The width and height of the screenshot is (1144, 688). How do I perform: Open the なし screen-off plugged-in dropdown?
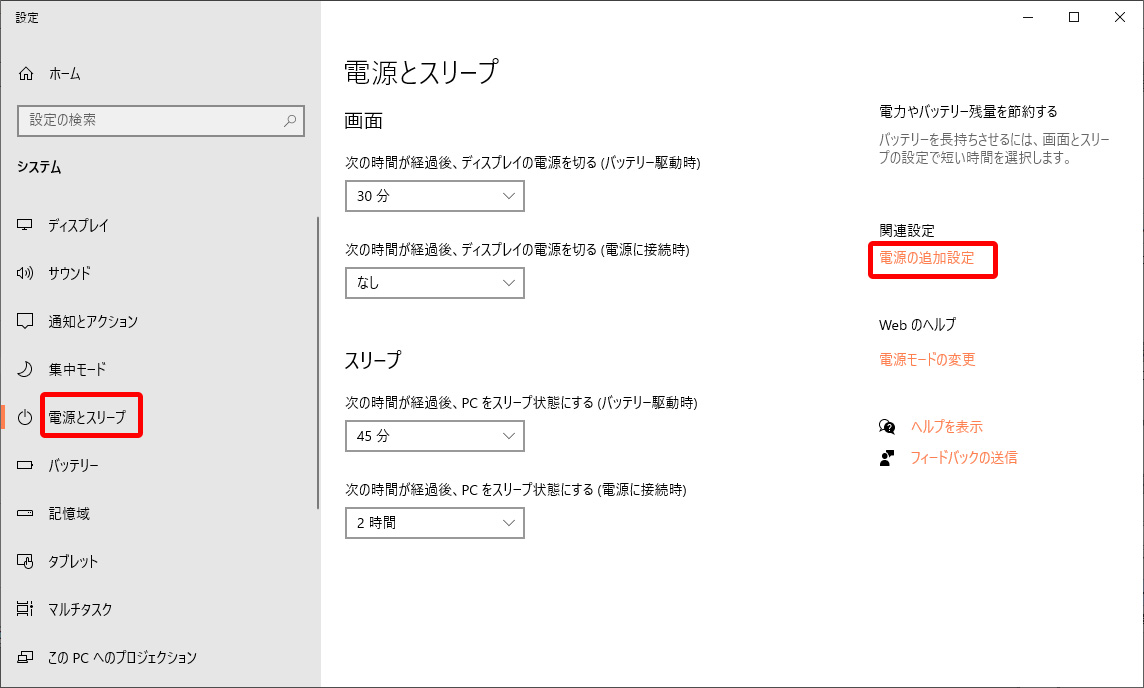click(434, 283)
